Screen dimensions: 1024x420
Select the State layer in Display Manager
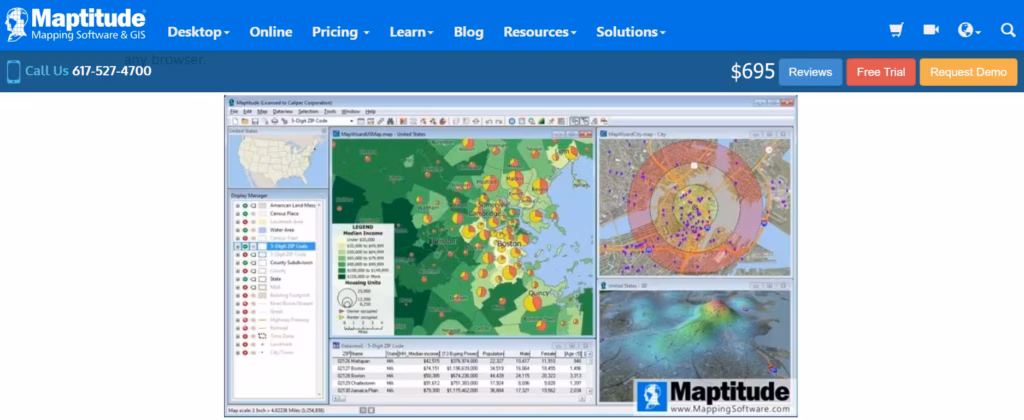tap(276, 279)
